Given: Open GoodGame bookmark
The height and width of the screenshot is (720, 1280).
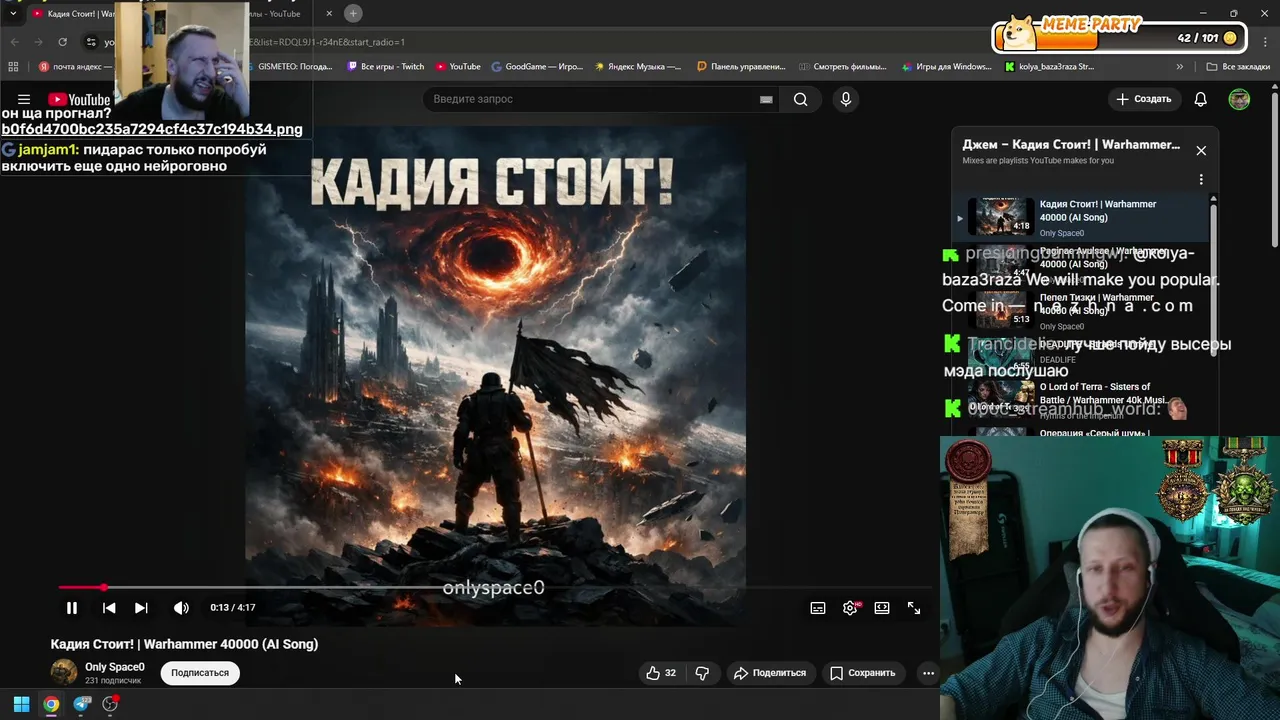Looking at the screenshot, I should point(537,67).
